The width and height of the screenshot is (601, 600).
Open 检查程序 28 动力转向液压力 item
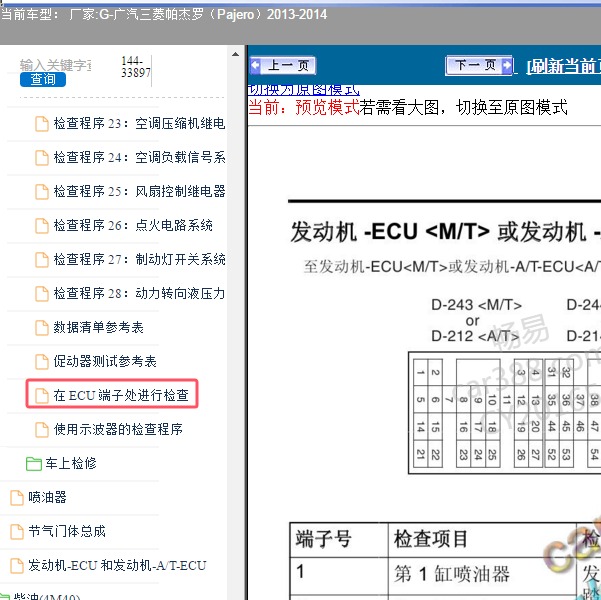[x=139, y=294]
